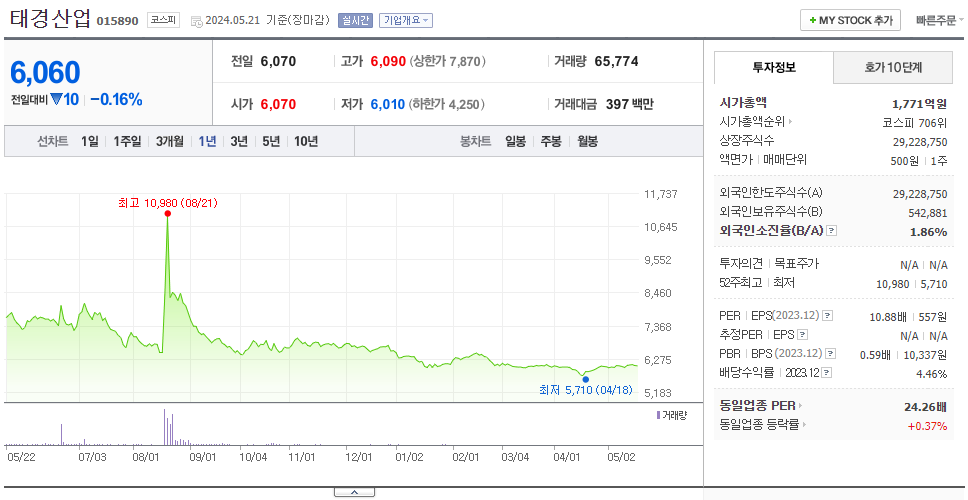
Task: Click 목표주가 label link
Action: click(796, 264)
